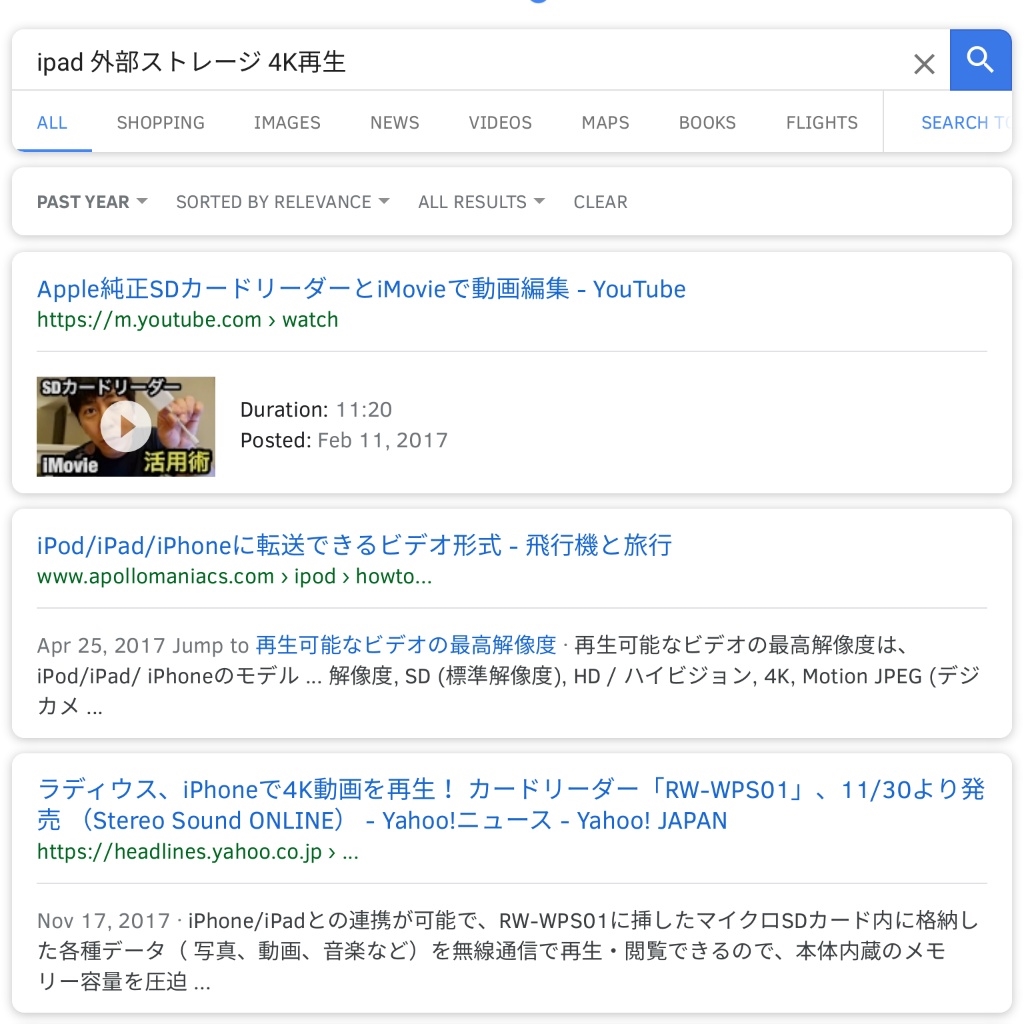
Task: Open the FLIGHTS tab
Action: coord(822,123)
